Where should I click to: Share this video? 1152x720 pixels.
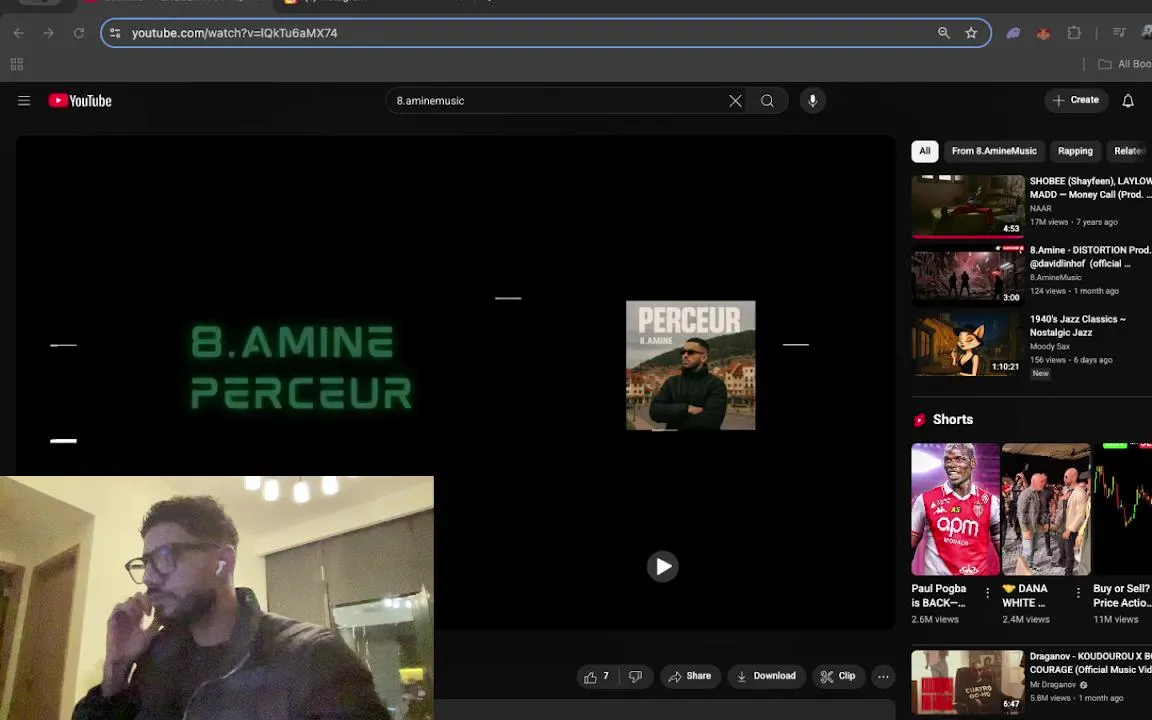click(689, 677)
